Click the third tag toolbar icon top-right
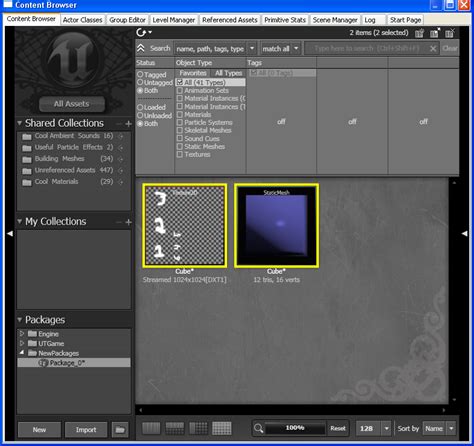The height and width of the screenshot is (446, 474). coord(450,33)
